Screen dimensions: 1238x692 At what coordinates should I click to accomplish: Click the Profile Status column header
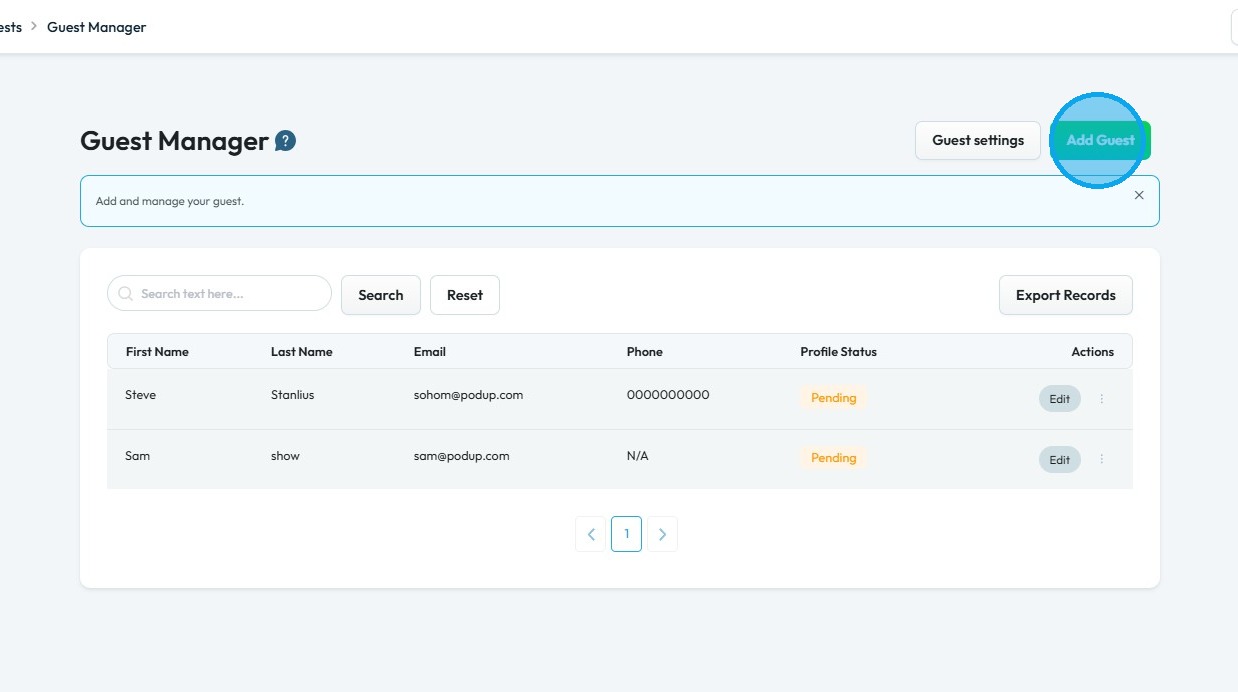pos(838,352)
